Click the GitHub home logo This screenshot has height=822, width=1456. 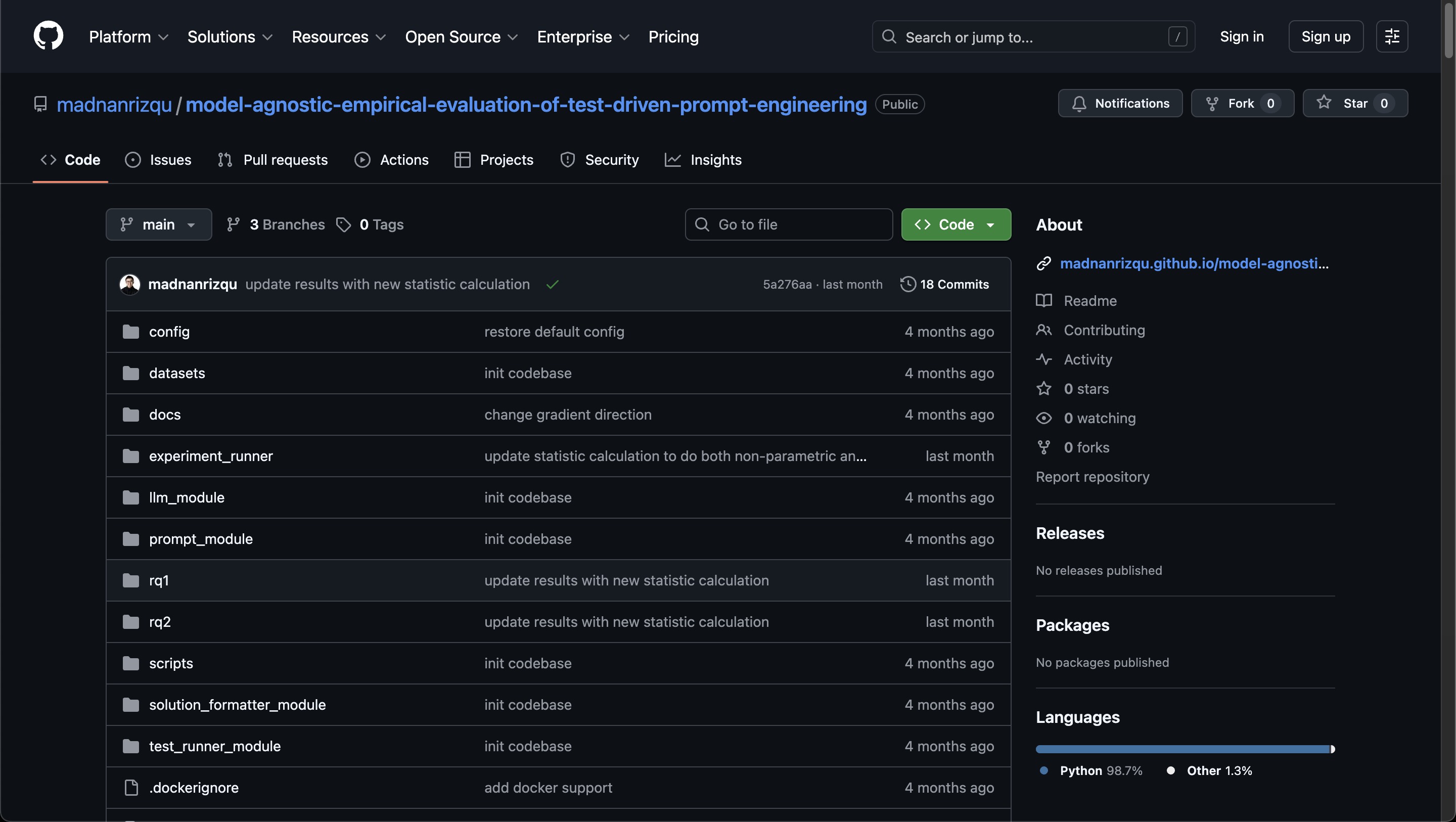(48, 36)
